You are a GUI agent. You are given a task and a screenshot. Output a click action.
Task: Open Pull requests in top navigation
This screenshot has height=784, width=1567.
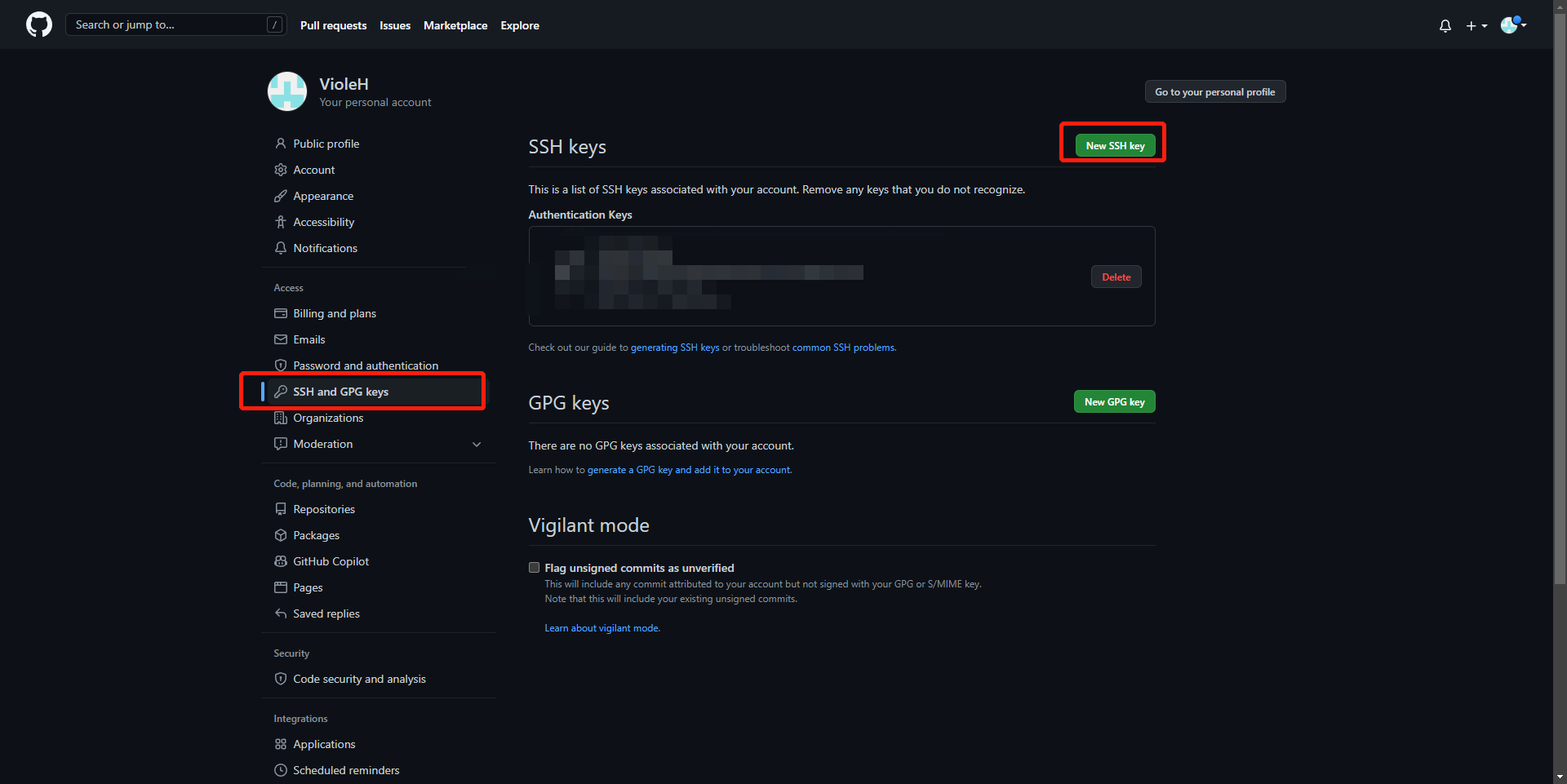tap(333, 25)
